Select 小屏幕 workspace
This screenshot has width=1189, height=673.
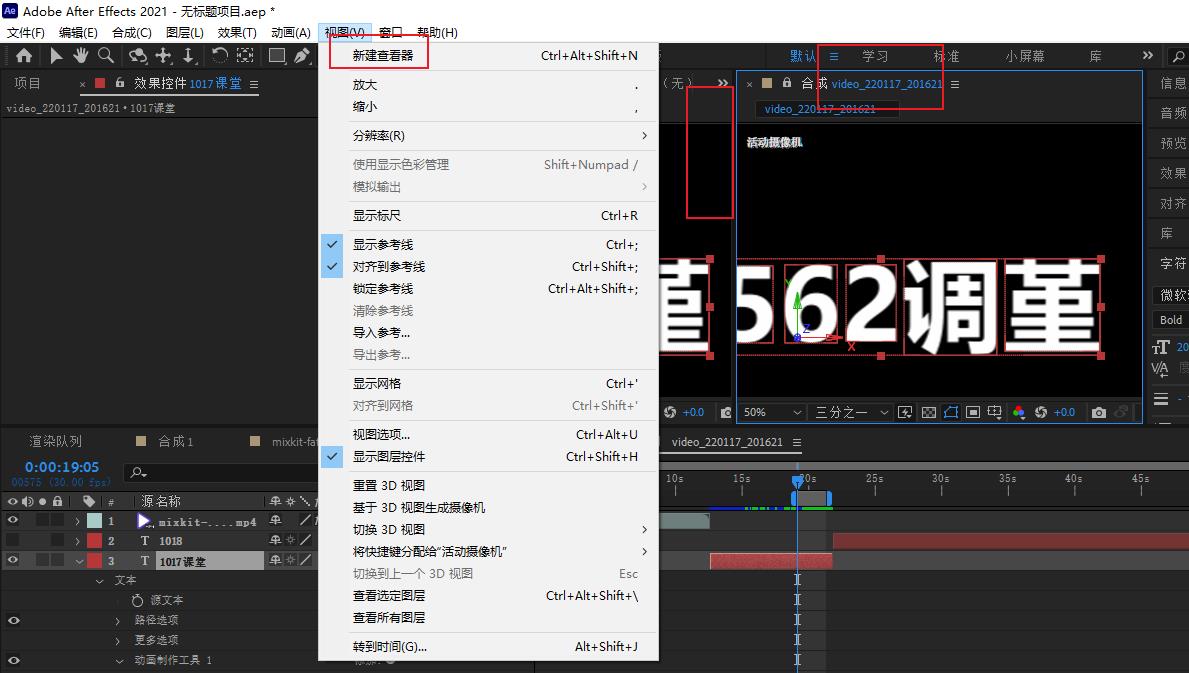coord(1024,56)
